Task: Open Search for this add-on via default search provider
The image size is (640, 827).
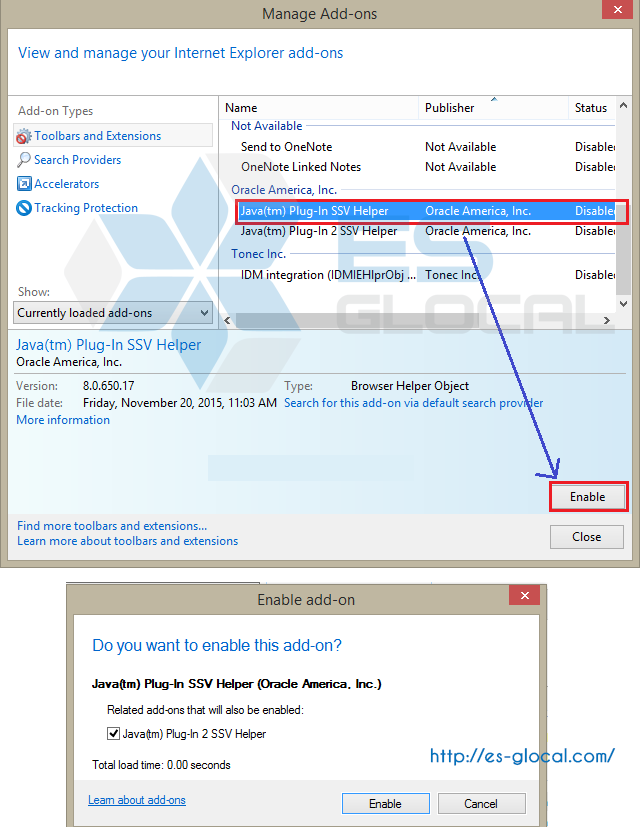Action: coord(413,403)
